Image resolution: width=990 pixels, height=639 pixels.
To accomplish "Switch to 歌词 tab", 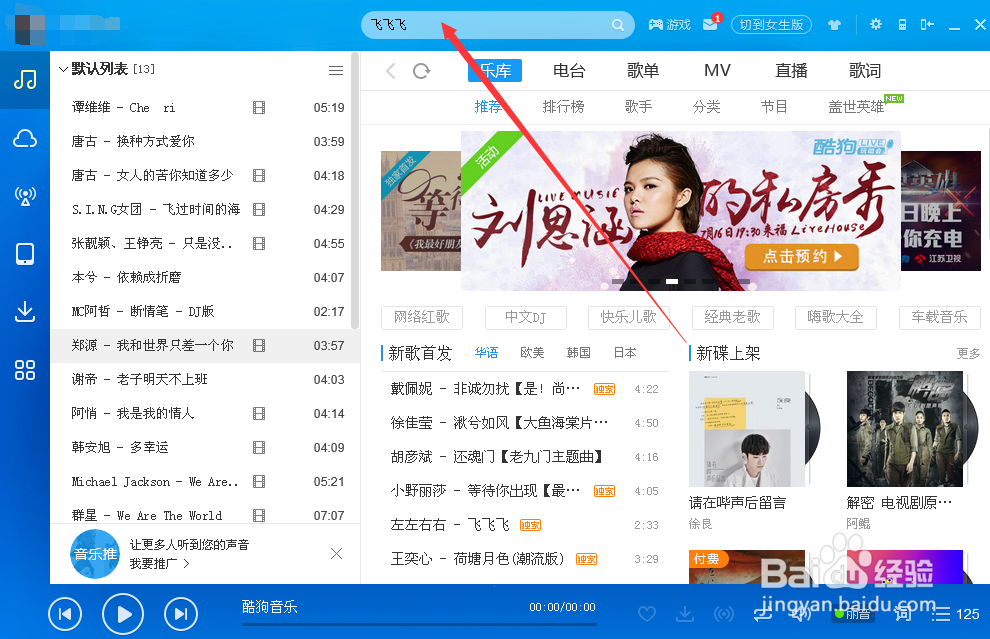I will coord(865,71).
